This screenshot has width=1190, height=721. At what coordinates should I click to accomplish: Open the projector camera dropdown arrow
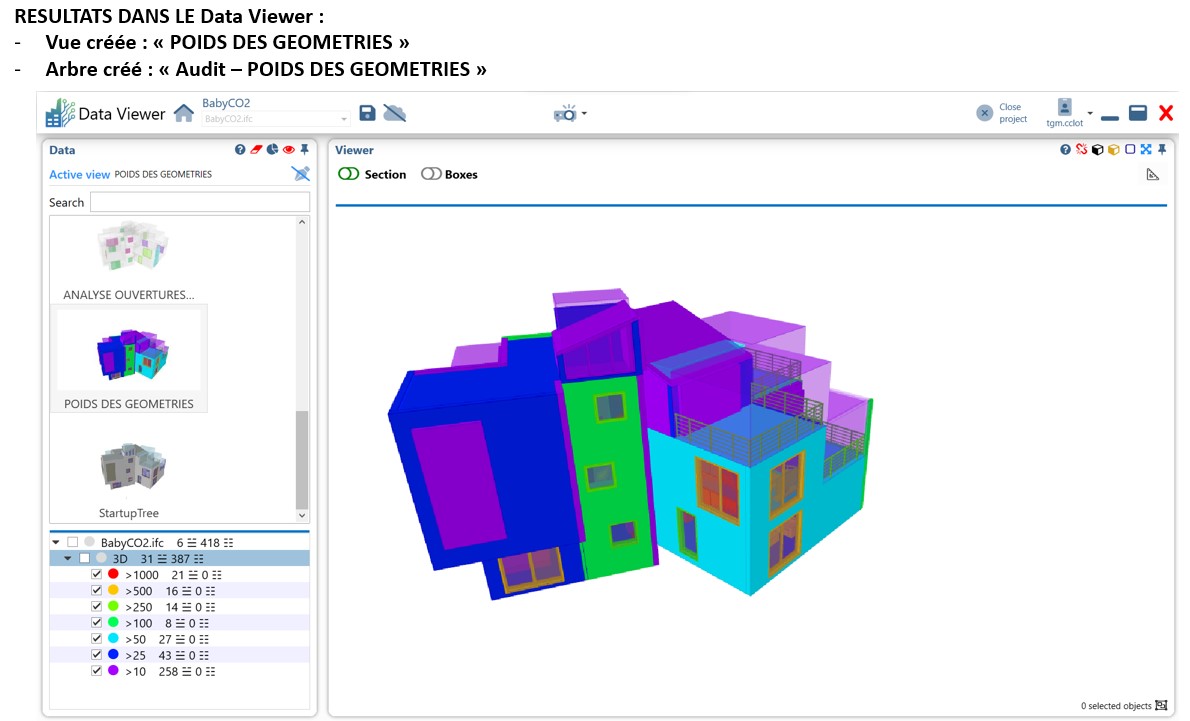[584, 114]
